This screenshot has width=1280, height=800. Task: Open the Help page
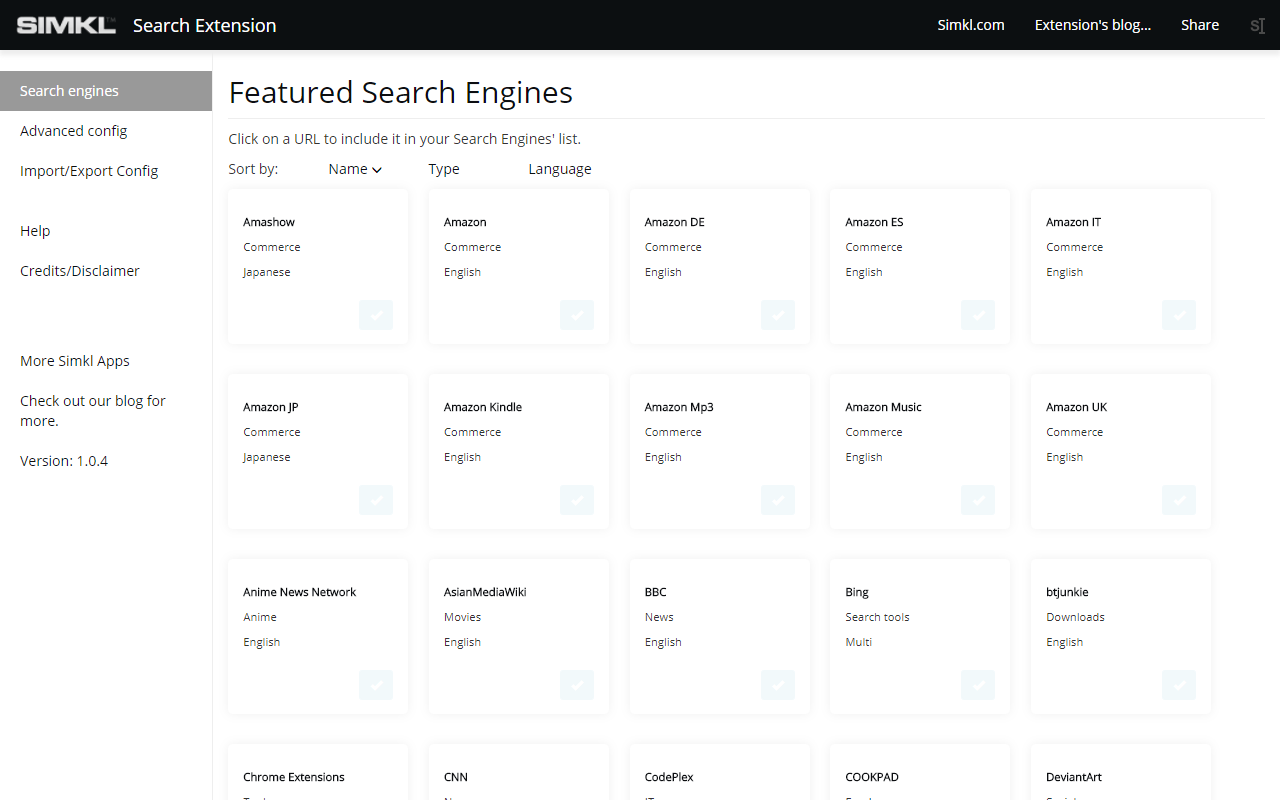[x=35, y=231]
